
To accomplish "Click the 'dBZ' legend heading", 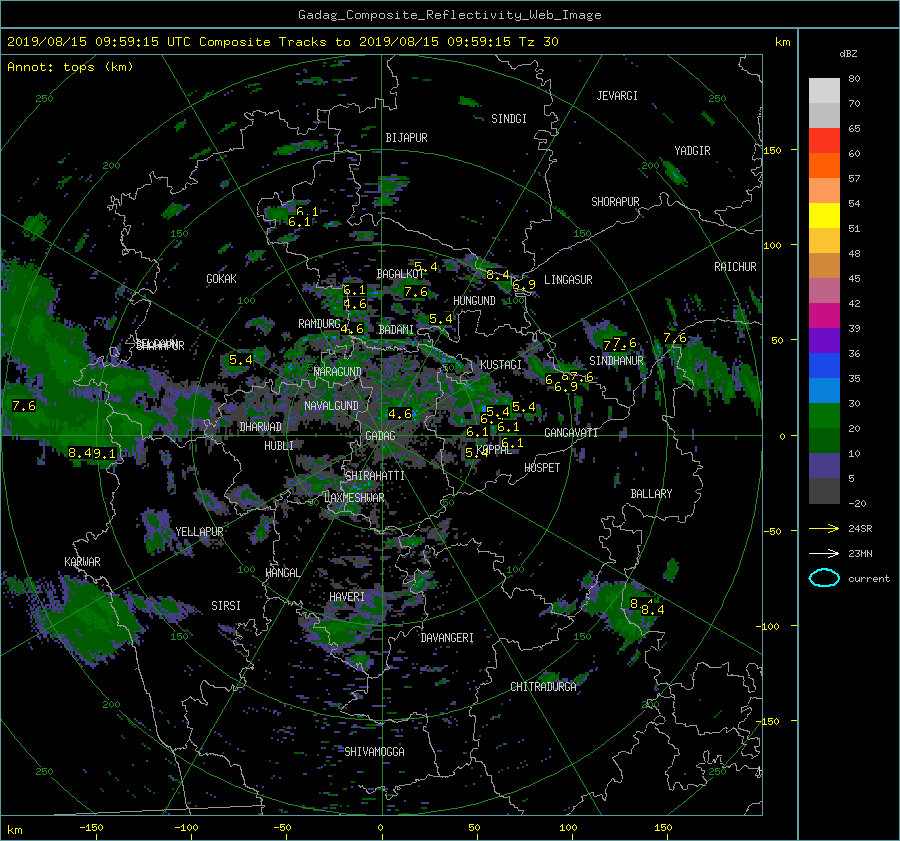I will tap(848, 54).
